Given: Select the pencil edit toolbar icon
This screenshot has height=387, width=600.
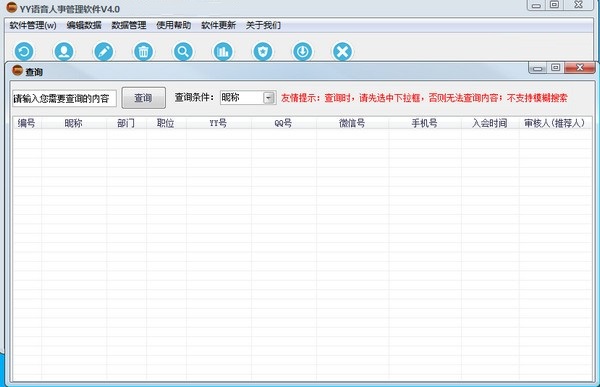Looking at the screenshot, I should click(104, 52).
